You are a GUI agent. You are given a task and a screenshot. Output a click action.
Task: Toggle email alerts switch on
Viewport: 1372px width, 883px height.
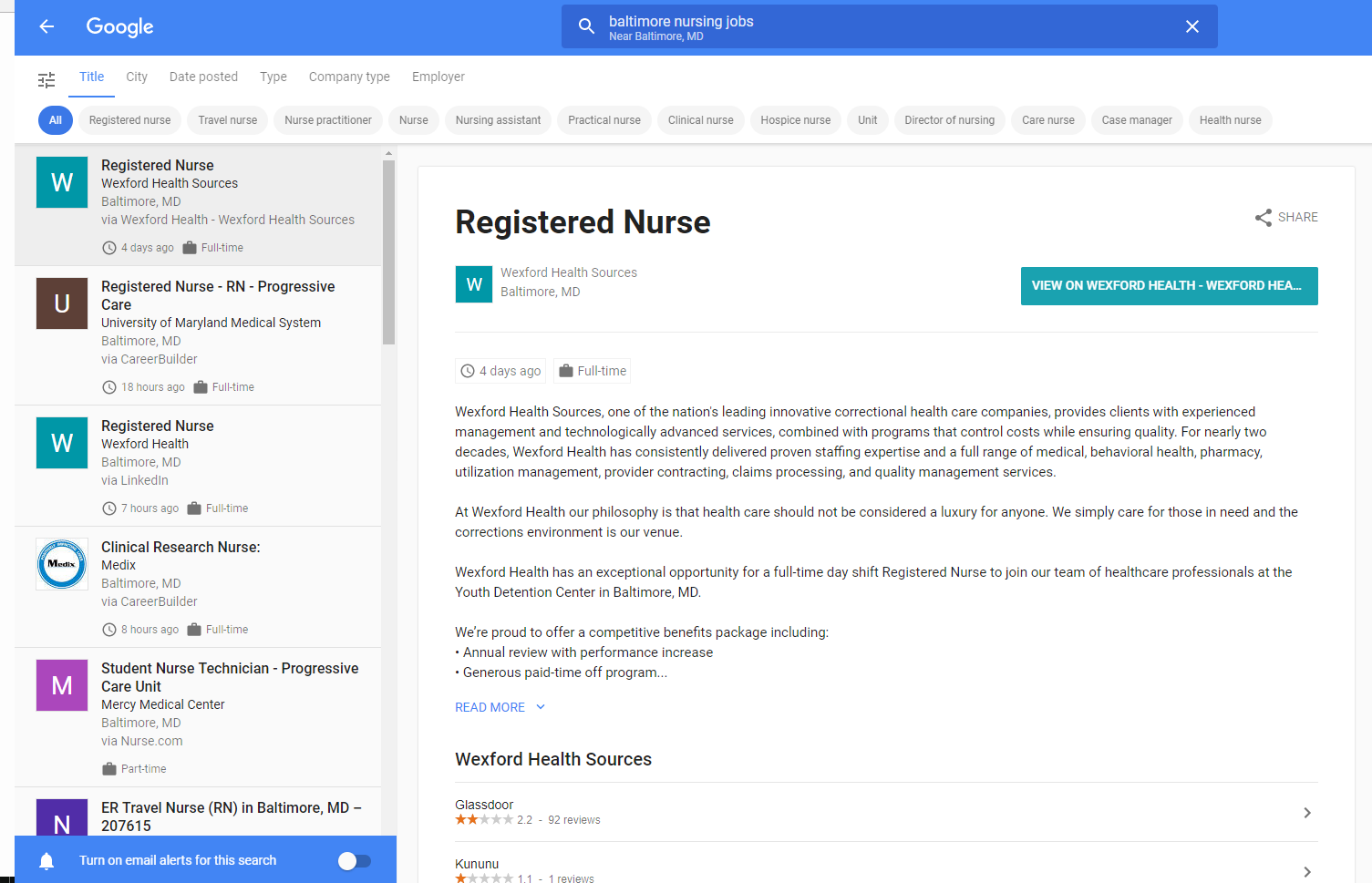point(354,861)
